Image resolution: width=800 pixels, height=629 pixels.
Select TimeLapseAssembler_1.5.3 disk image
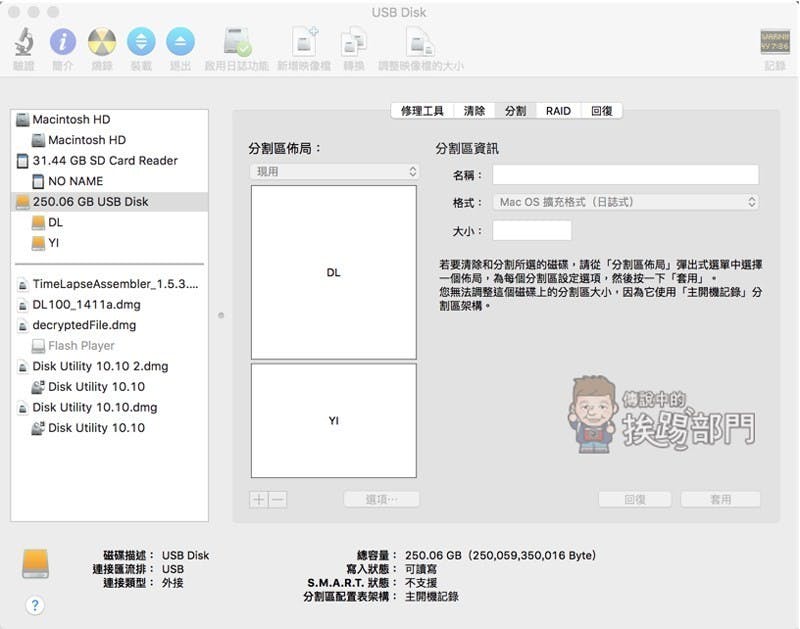click(109, 284)
